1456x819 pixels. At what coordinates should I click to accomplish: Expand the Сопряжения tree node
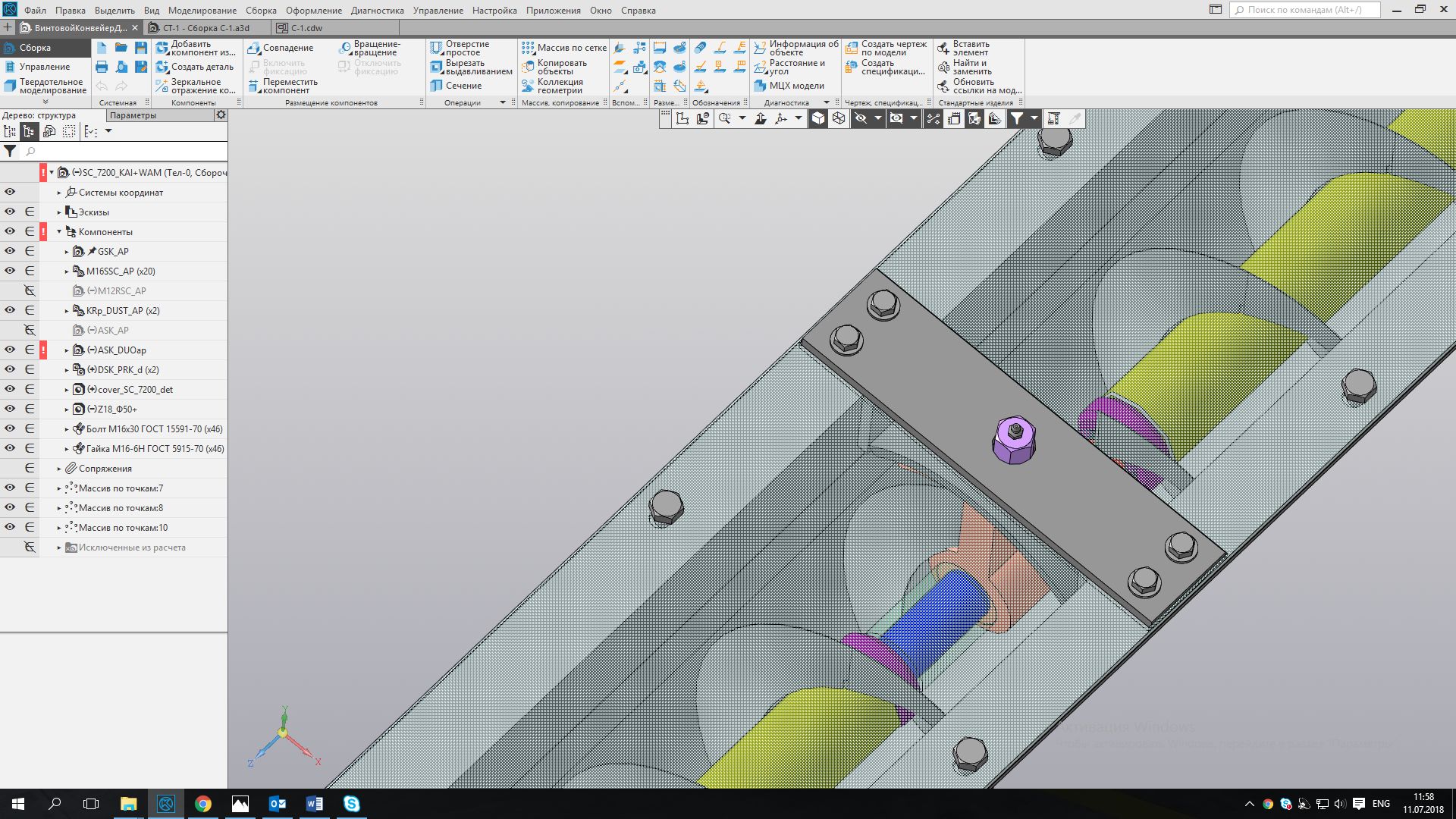[x=59, y=469]
